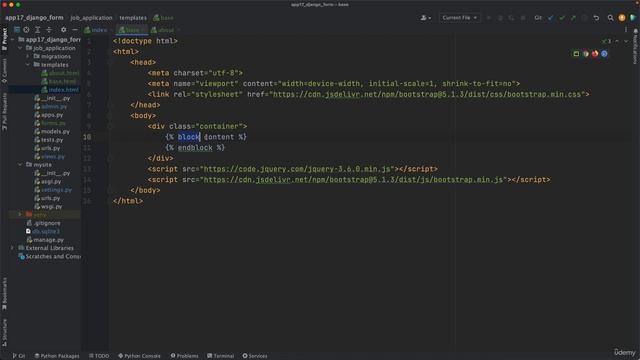Viewport: 640px width, 360px height.
Task: Open views.py file
Action: click(49, 156)
